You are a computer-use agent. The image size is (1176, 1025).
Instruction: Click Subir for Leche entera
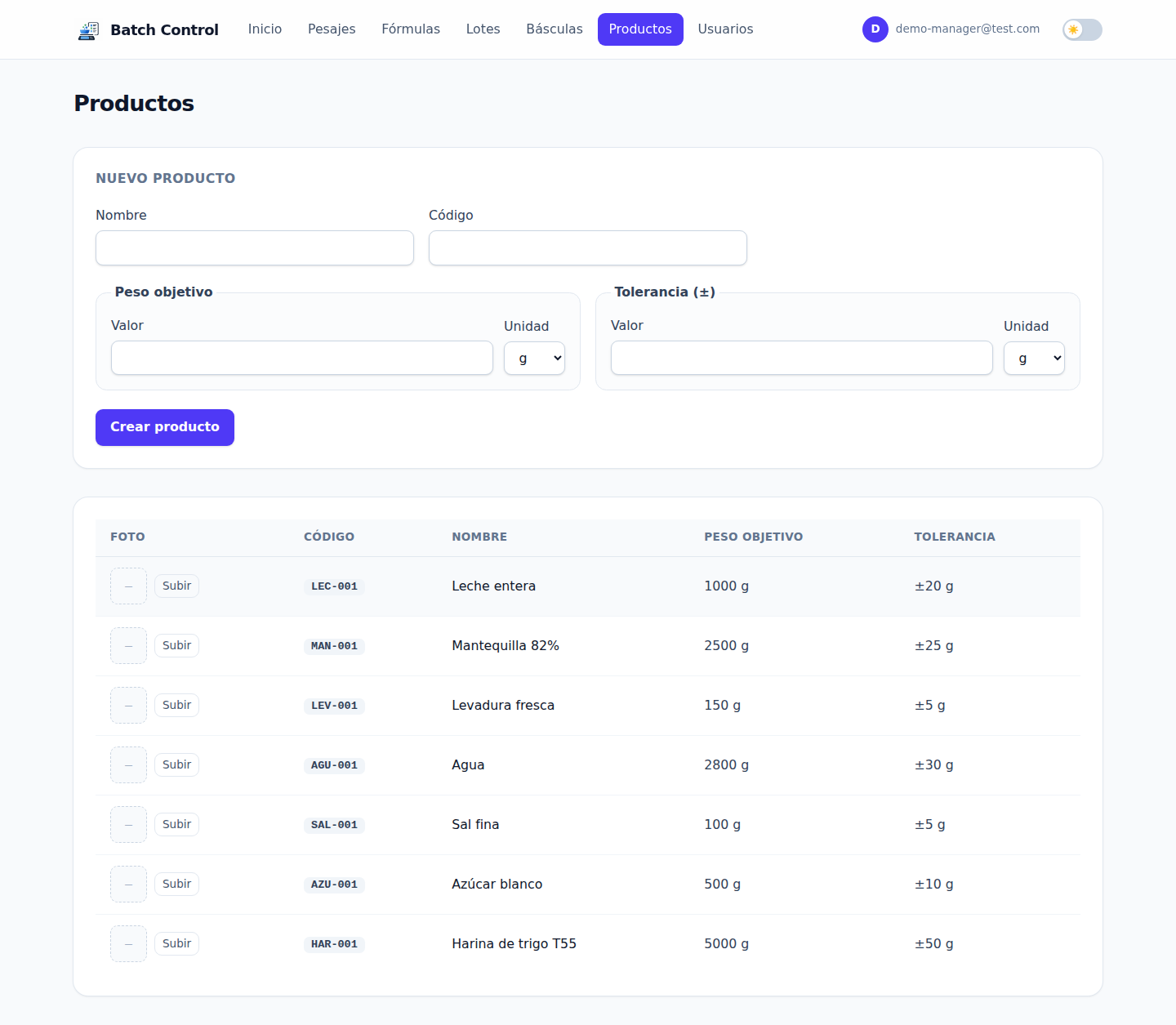point(176,586)
